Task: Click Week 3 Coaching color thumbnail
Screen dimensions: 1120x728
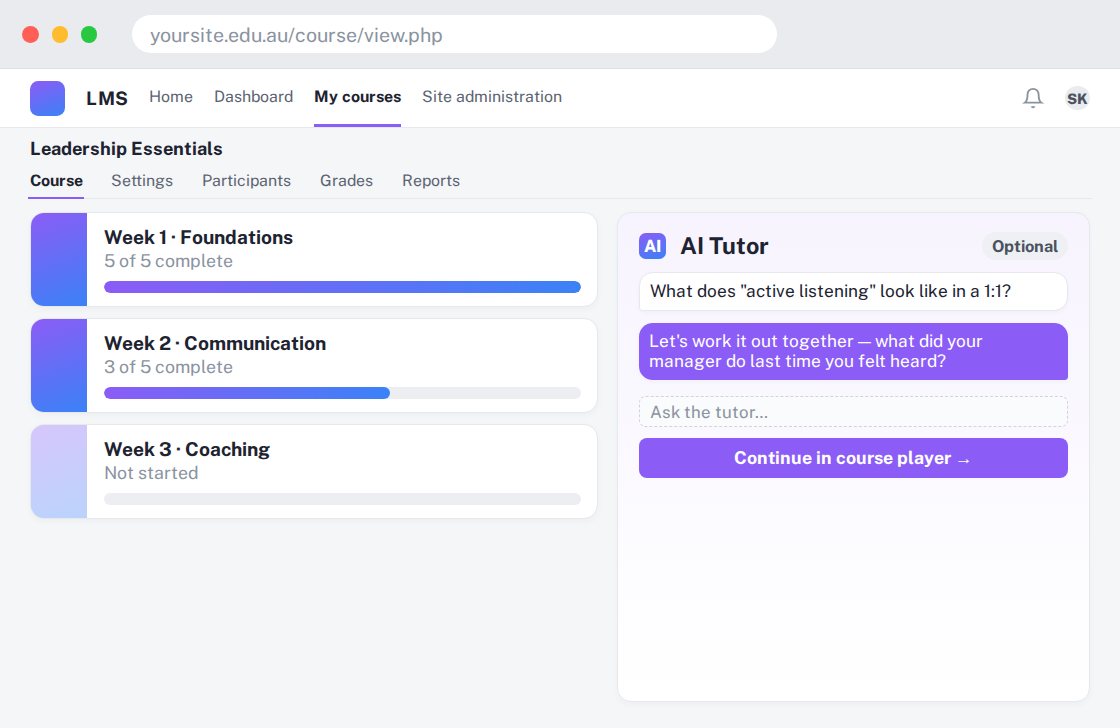Action: (x=59, y=472)
